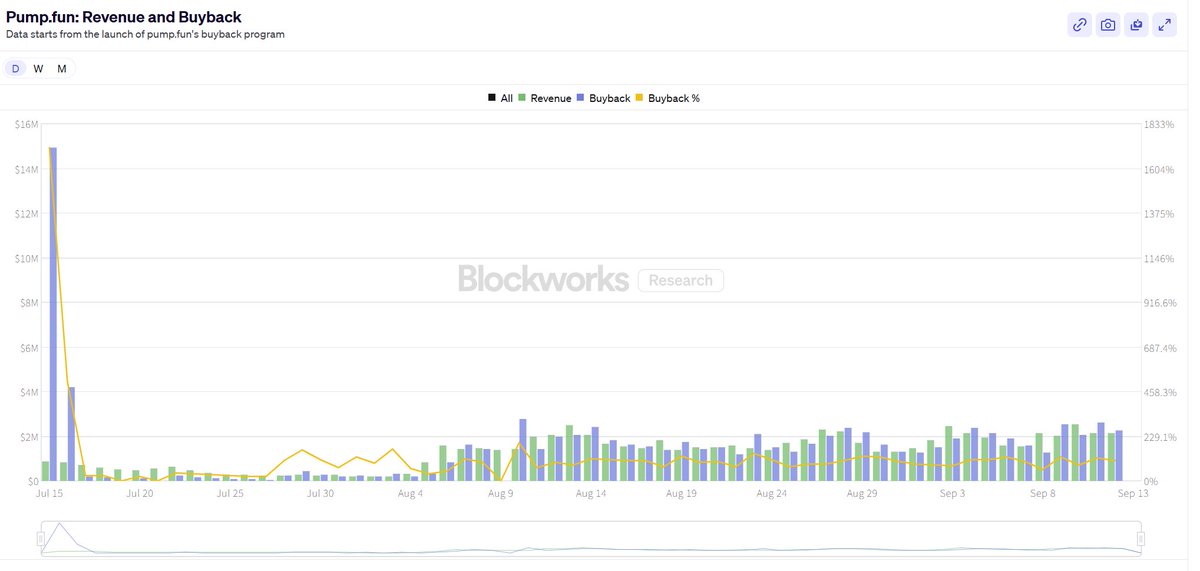
Task: Click the range navigator mini chart
Action: pos(590,538)
